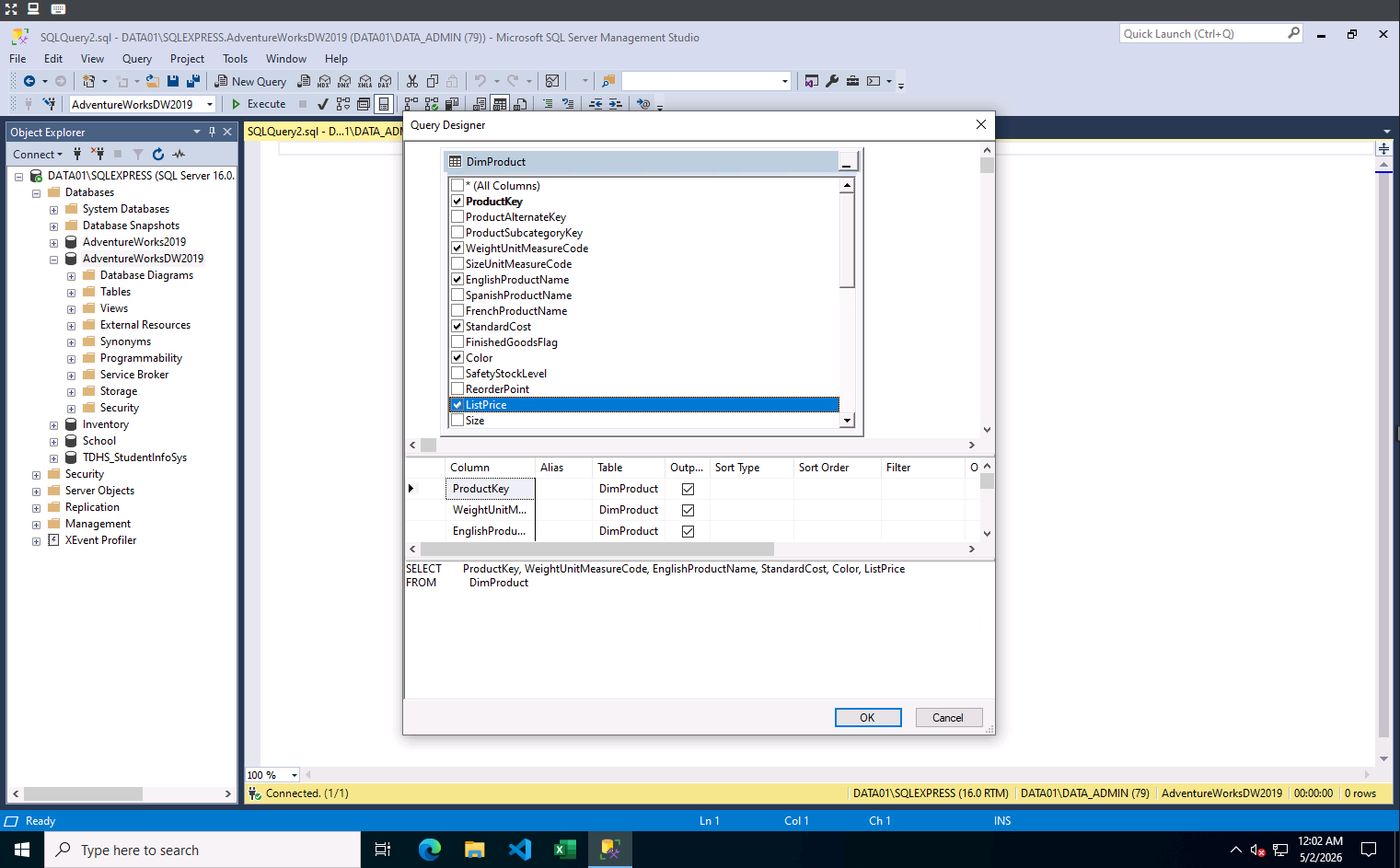Include live query statistics
This screenshot has height=868, width=1400.
(432, 104)
